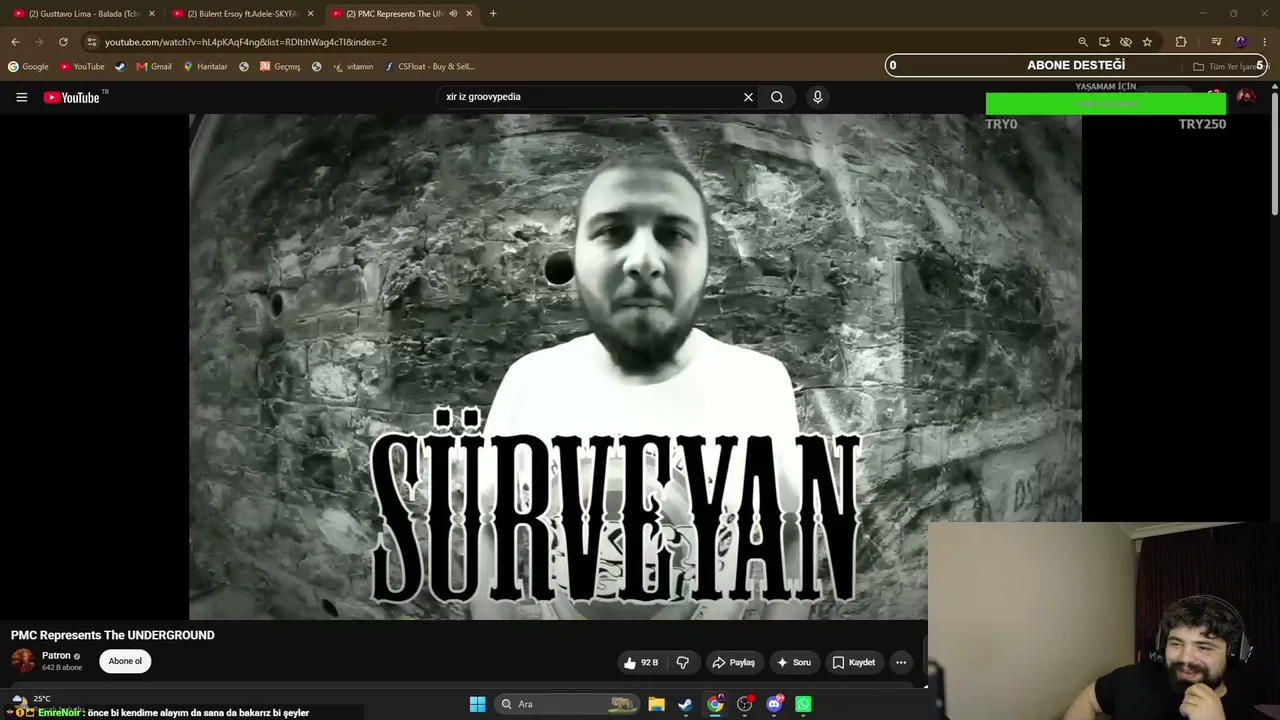Open Haritalar maps bookmark
Viewport: 1280px width, 720px height.
205,67
